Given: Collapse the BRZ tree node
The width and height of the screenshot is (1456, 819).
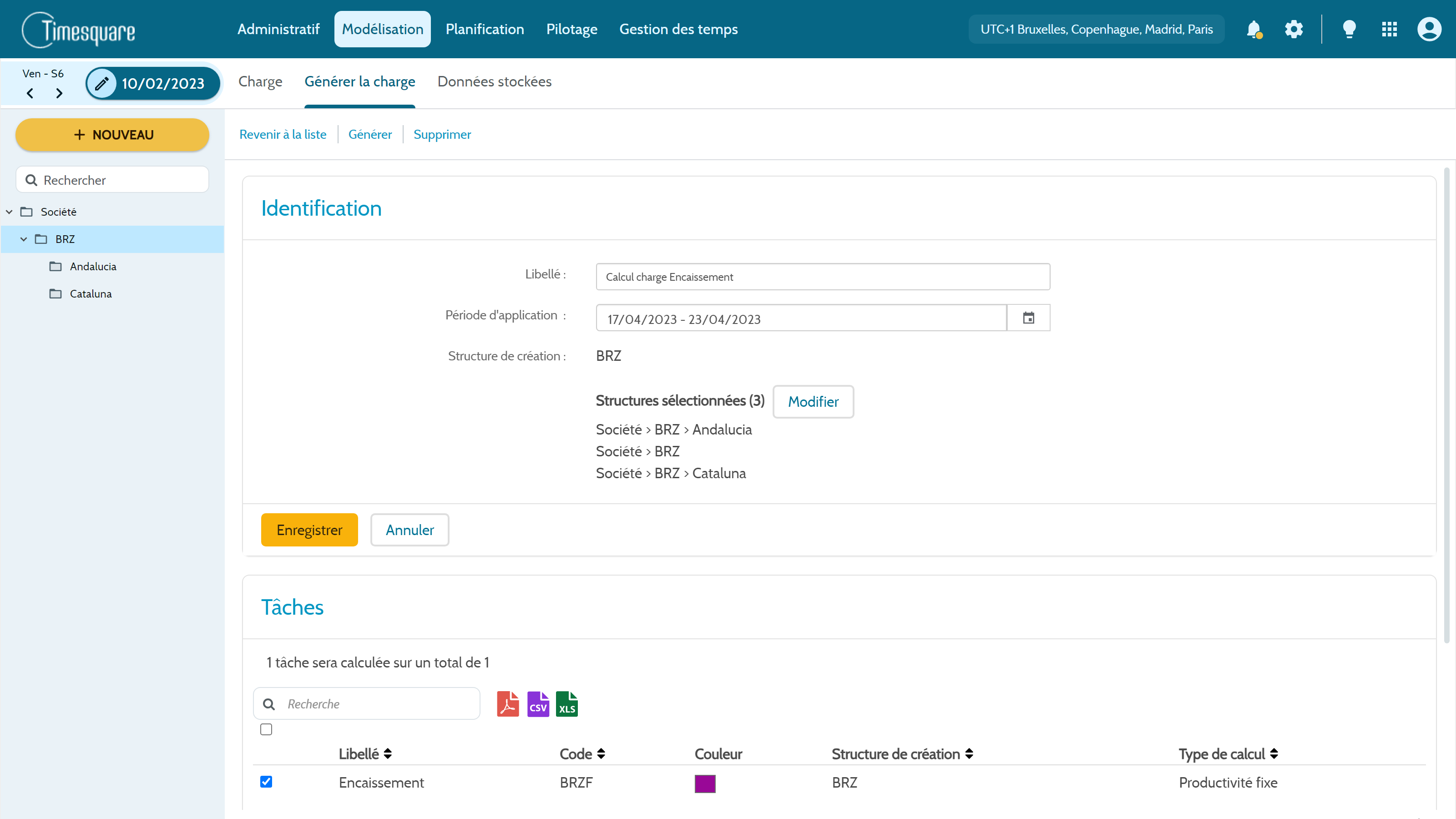Looking at the screenshot, I should pyautogui.click(x=24, y=239).
